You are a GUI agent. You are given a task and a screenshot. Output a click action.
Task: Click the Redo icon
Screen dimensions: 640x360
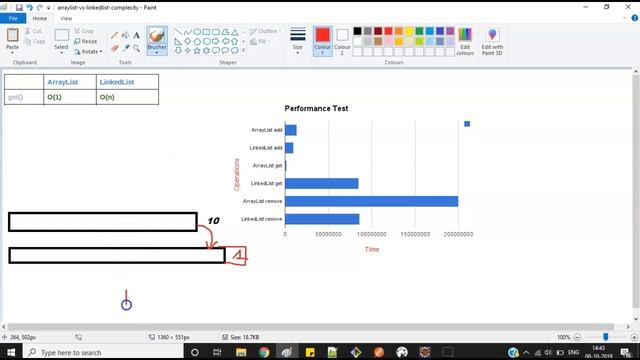40,7
